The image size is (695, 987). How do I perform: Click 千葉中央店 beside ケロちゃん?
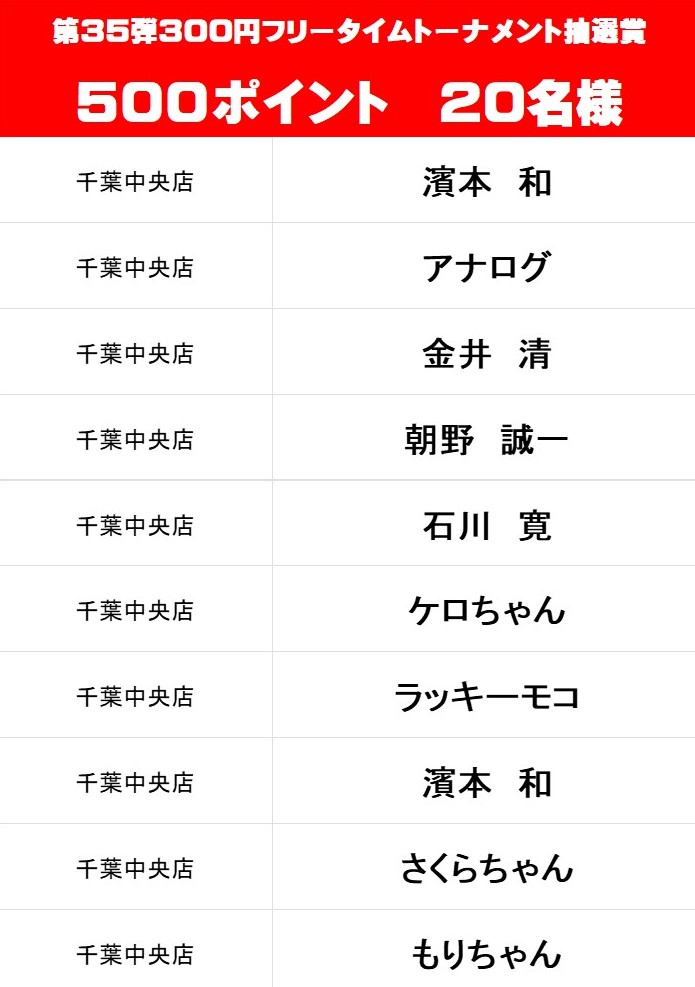pos(135,611)
